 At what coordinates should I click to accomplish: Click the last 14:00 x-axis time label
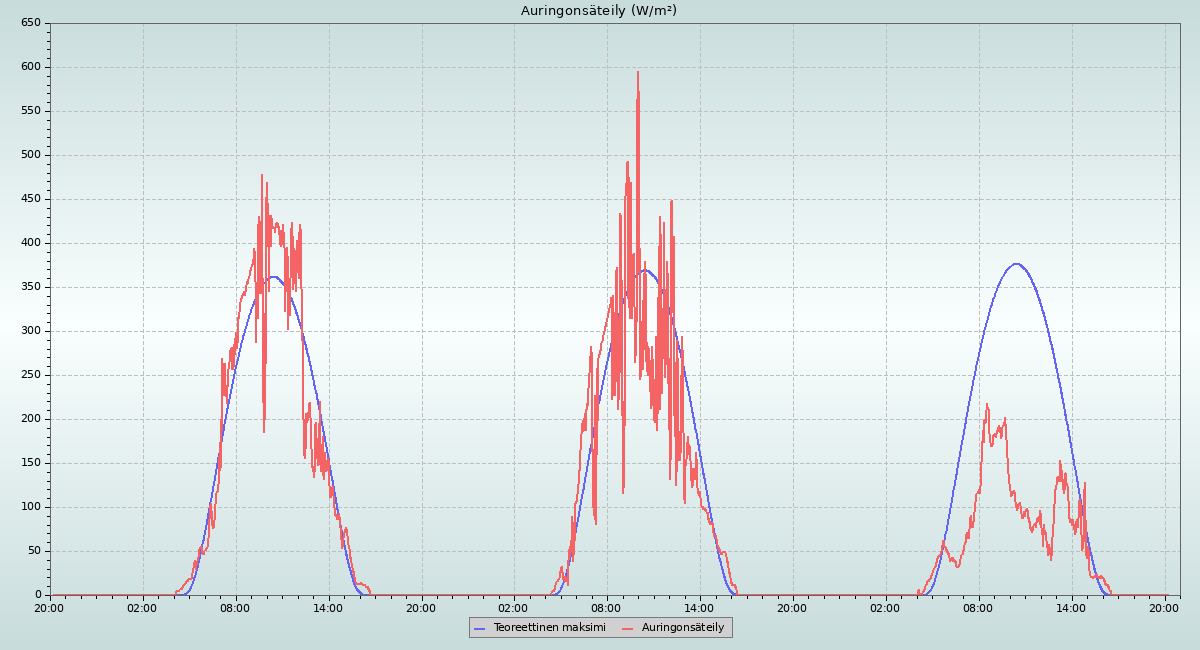pos(1072,607)
